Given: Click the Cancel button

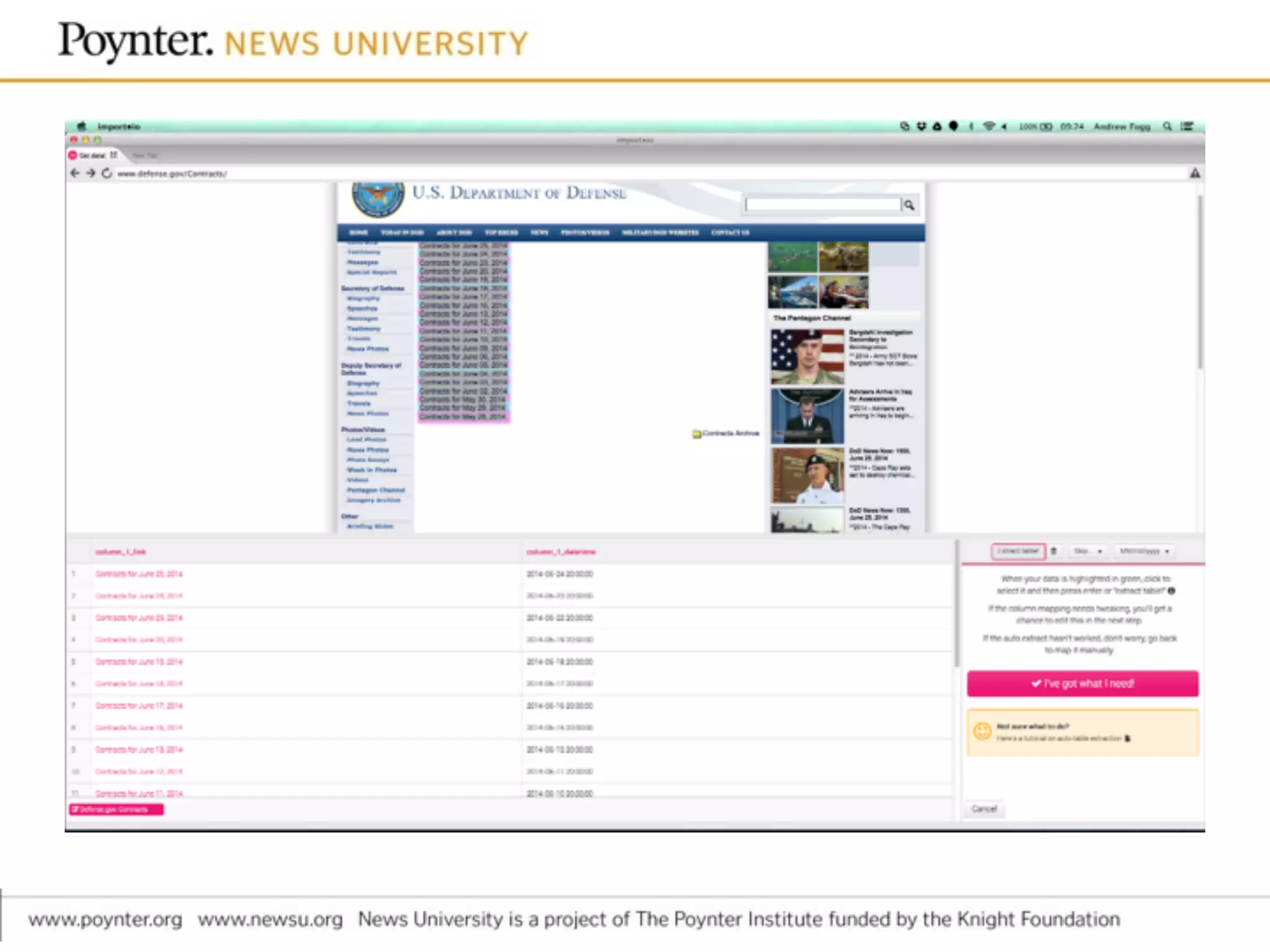Looking at the screenshot, I should tap(984, 809).
